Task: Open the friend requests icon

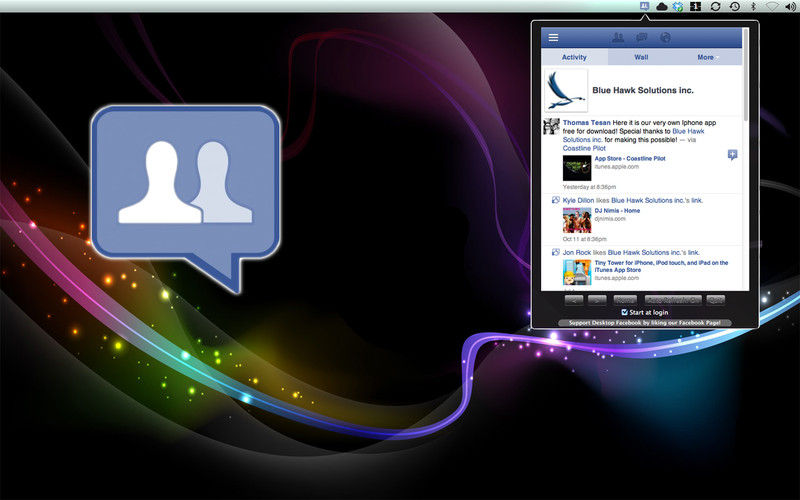Action: tap(618, 37)
